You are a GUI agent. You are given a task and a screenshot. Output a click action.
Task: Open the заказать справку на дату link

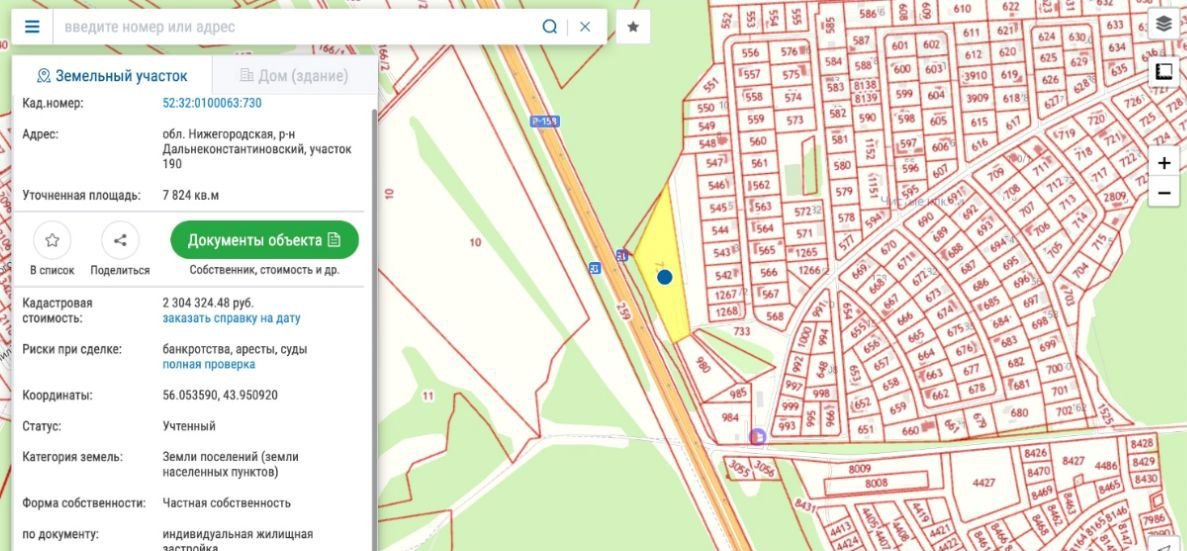point(231,318)
